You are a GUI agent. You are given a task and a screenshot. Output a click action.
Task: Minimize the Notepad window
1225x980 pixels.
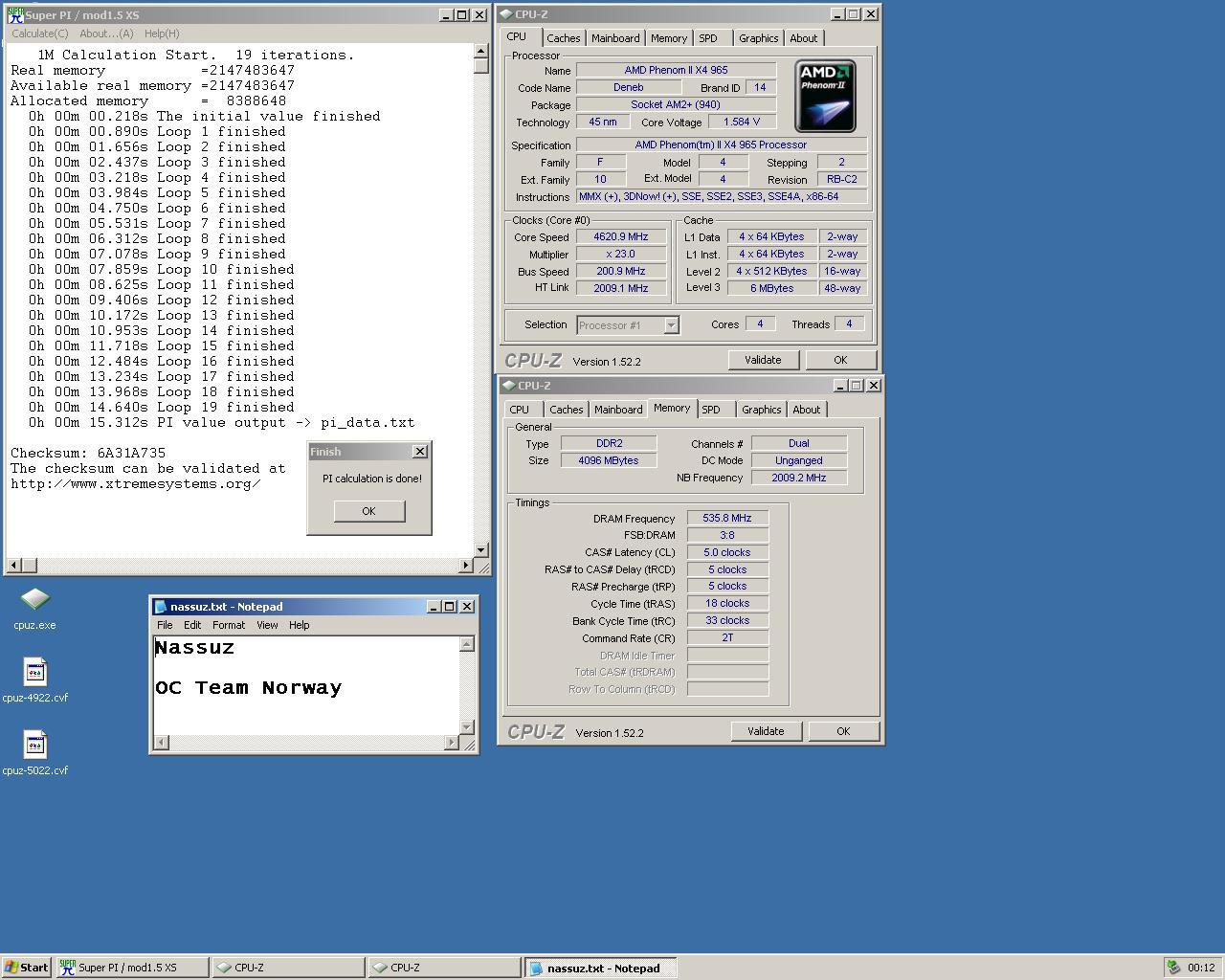433,607
